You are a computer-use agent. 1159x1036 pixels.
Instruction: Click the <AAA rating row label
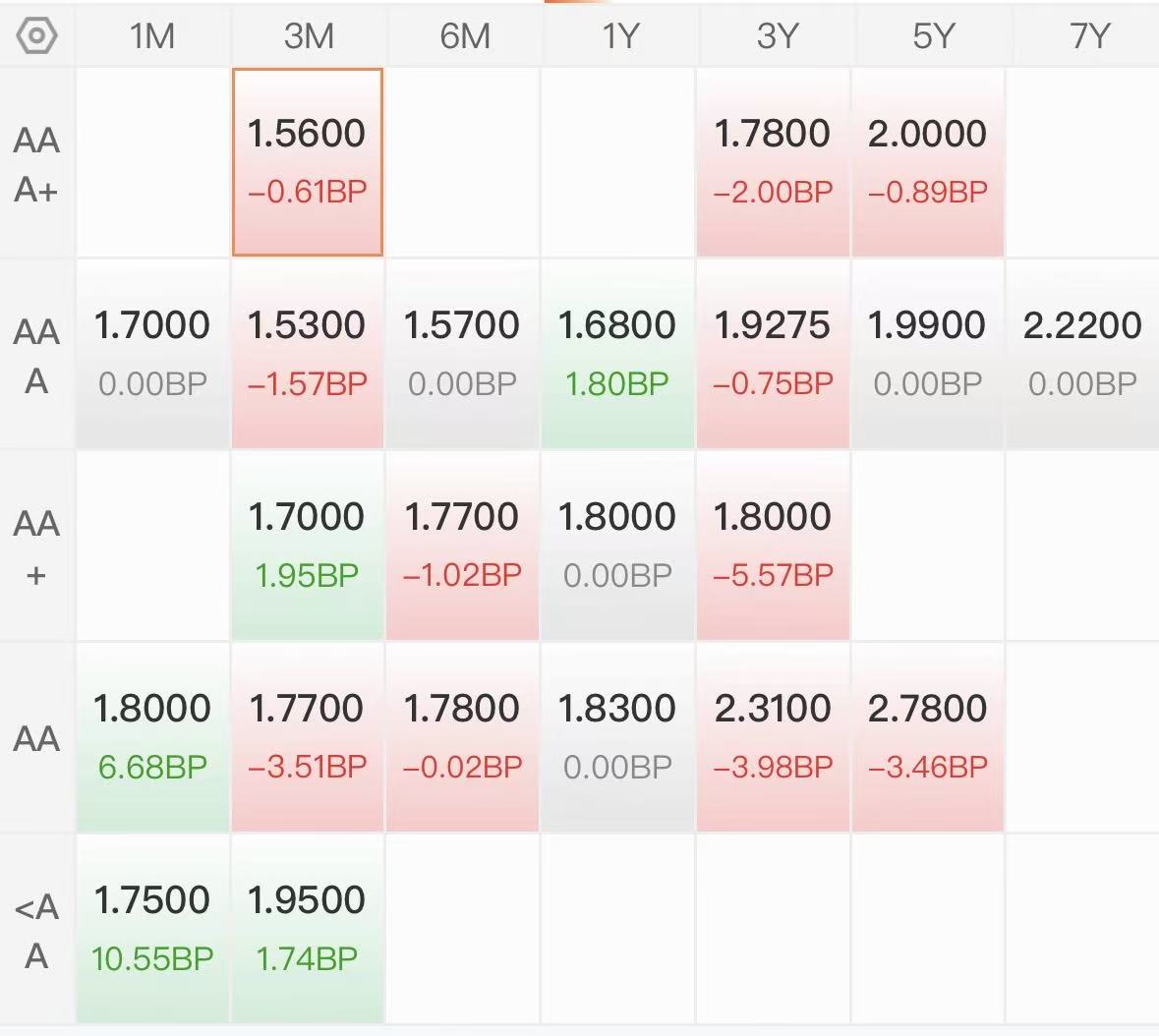pyautogui.click(x=37, y=930)
